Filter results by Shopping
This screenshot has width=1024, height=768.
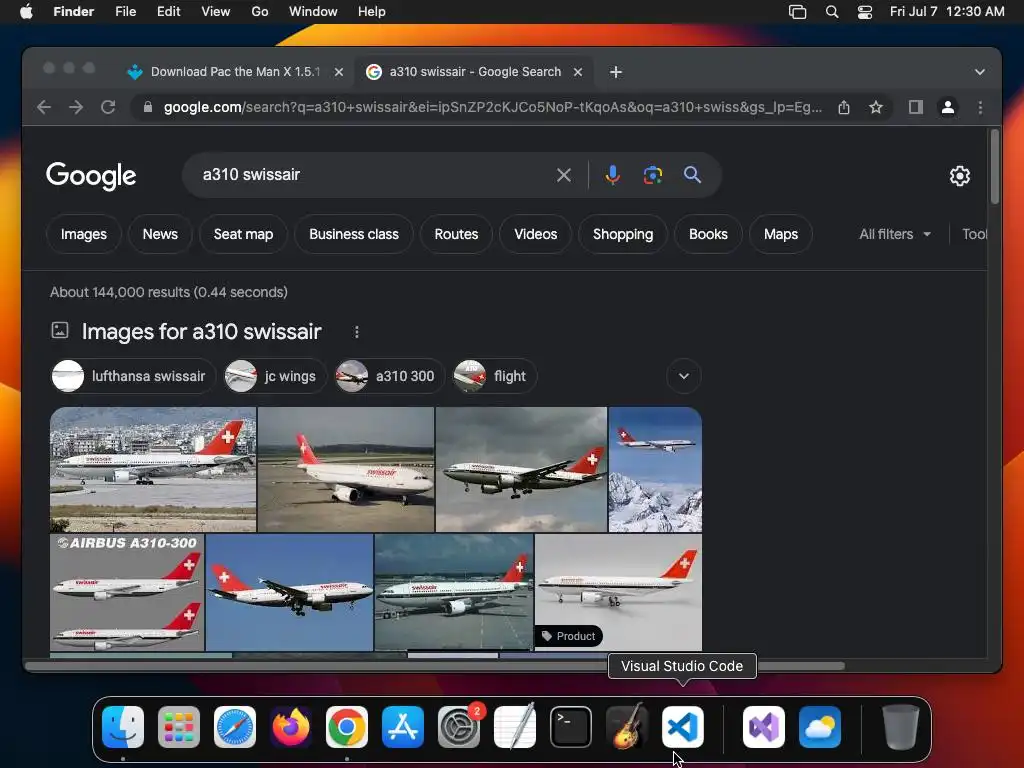click(x=622, y=234)
